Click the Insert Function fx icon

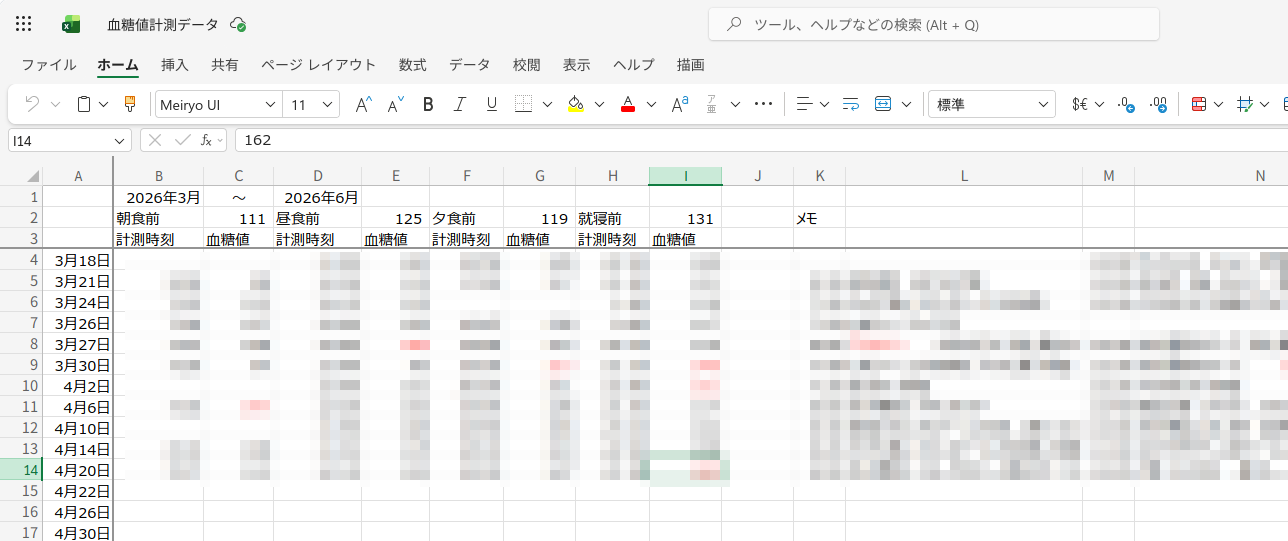(207, 140)
